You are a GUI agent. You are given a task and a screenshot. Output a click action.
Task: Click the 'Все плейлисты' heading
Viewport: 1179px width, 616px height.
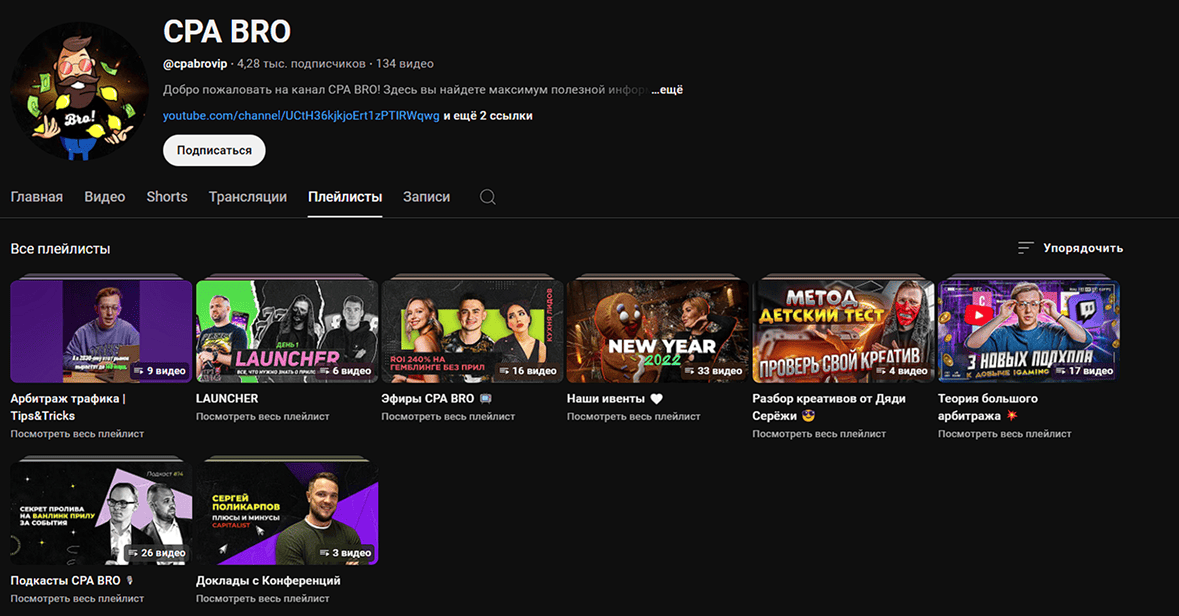[60, 249]
